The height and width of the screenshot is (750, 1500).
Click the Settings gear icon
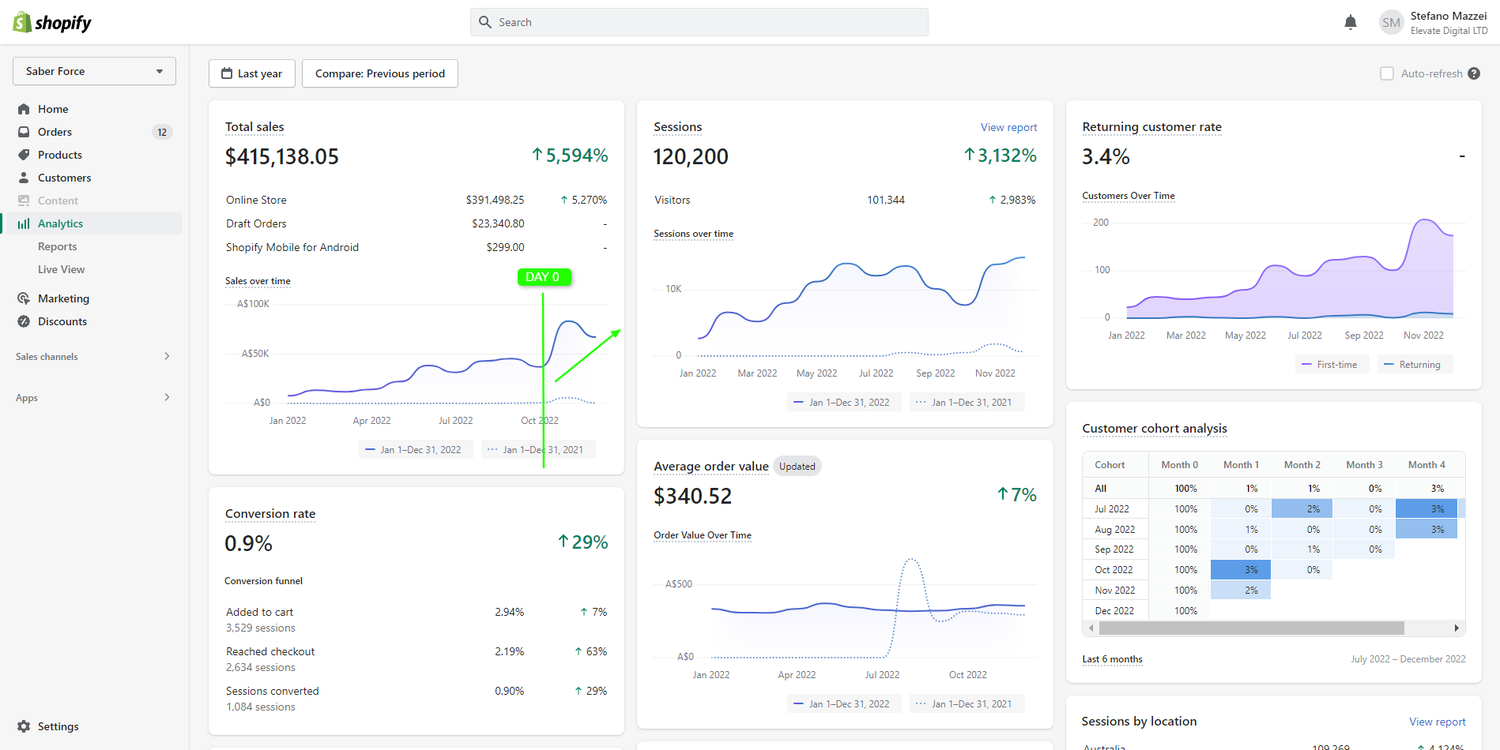pos(24,727)
